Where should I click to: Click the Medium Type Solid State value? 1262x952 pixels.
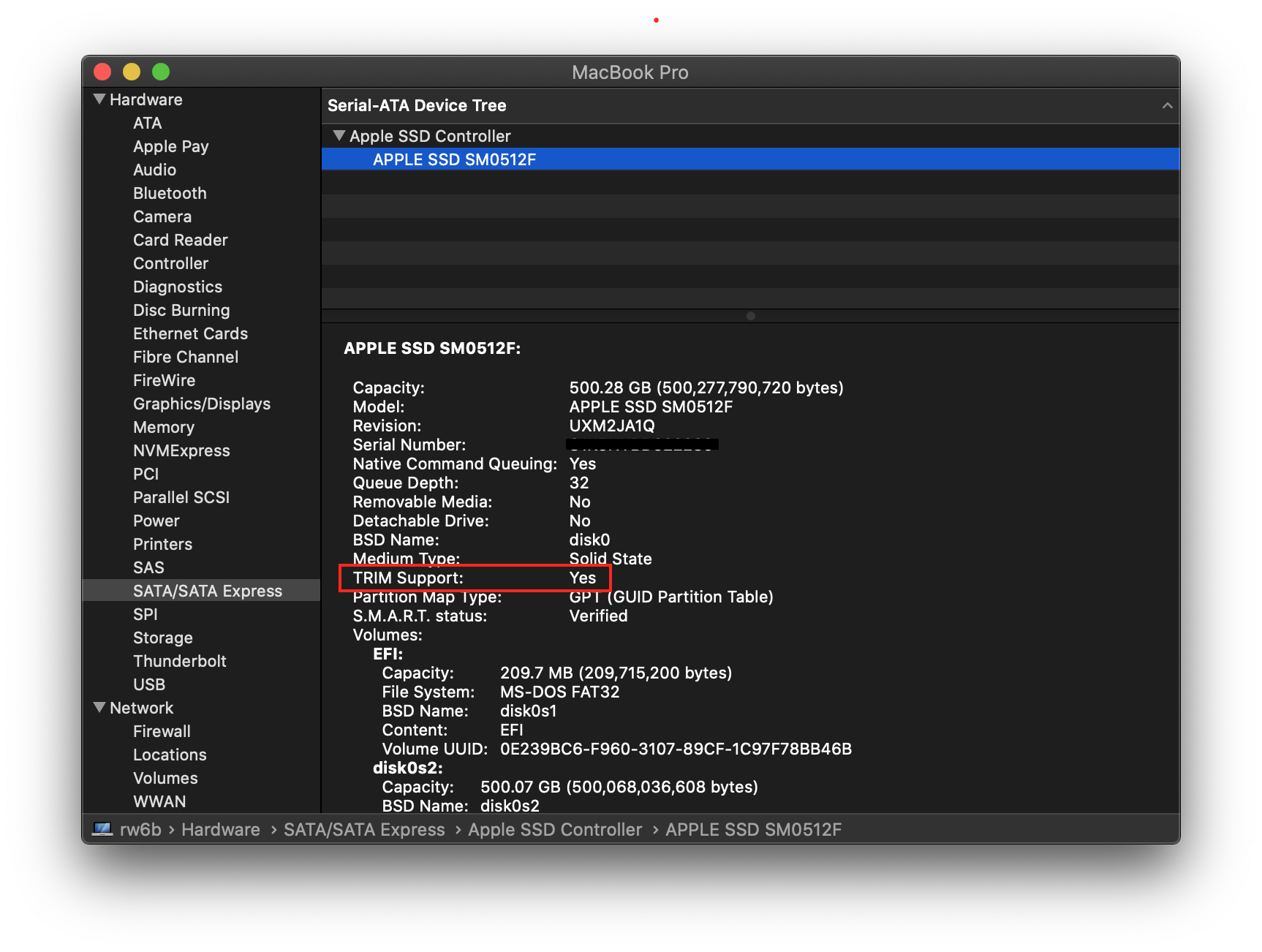point(611,559)
